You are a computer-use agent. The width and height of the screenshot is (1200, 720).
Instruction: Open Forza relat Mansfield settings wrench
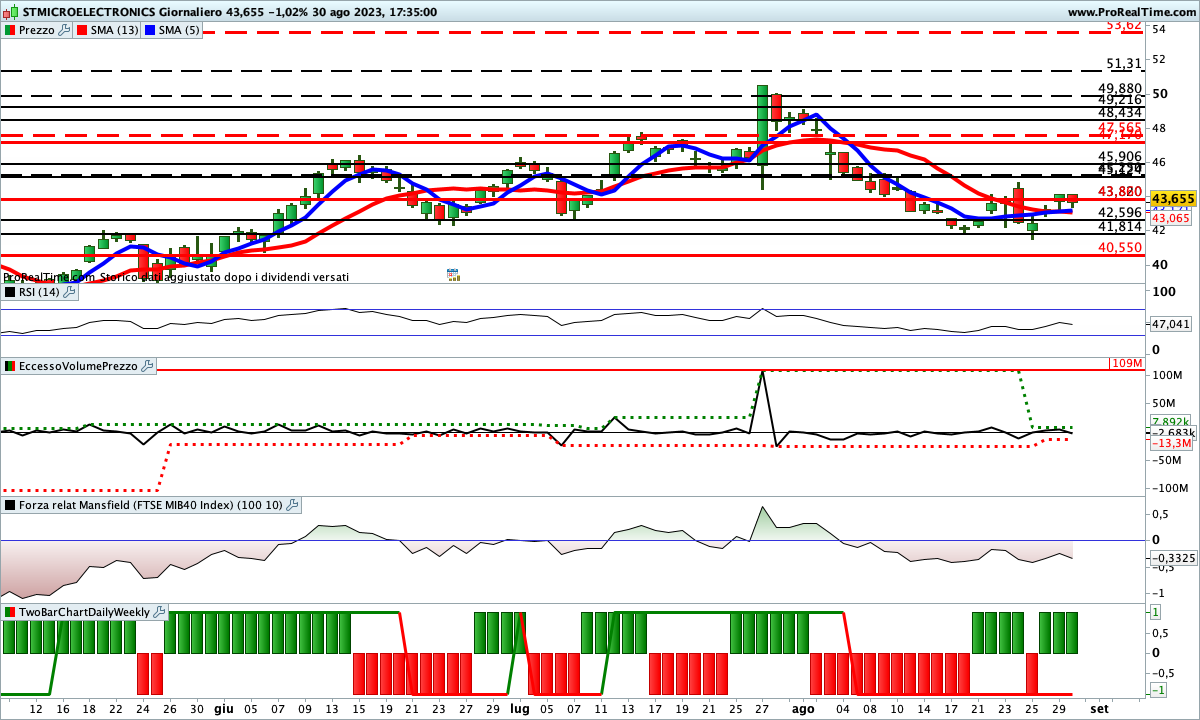coord(292,505)
